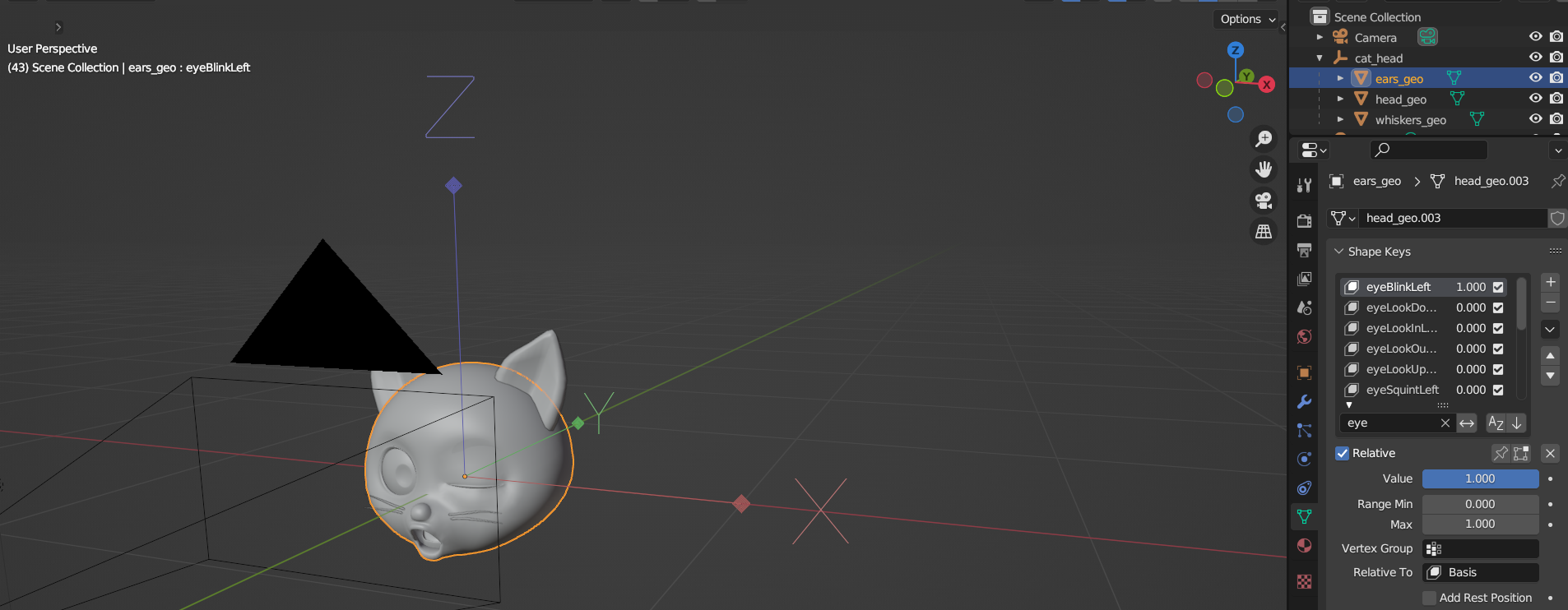This screenshot has height=610, width=1568.
Task: Toggle fake user shield for head_geo.003
Action: pos(1556,218)
